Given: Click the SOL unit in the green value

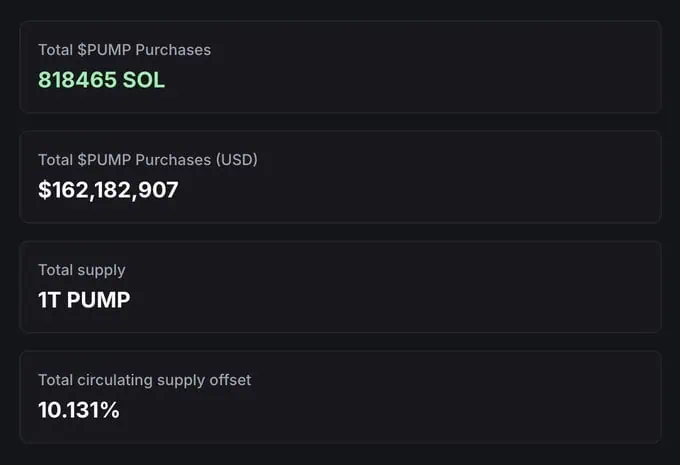Looking at the screenshot, I should coord(143,81).
